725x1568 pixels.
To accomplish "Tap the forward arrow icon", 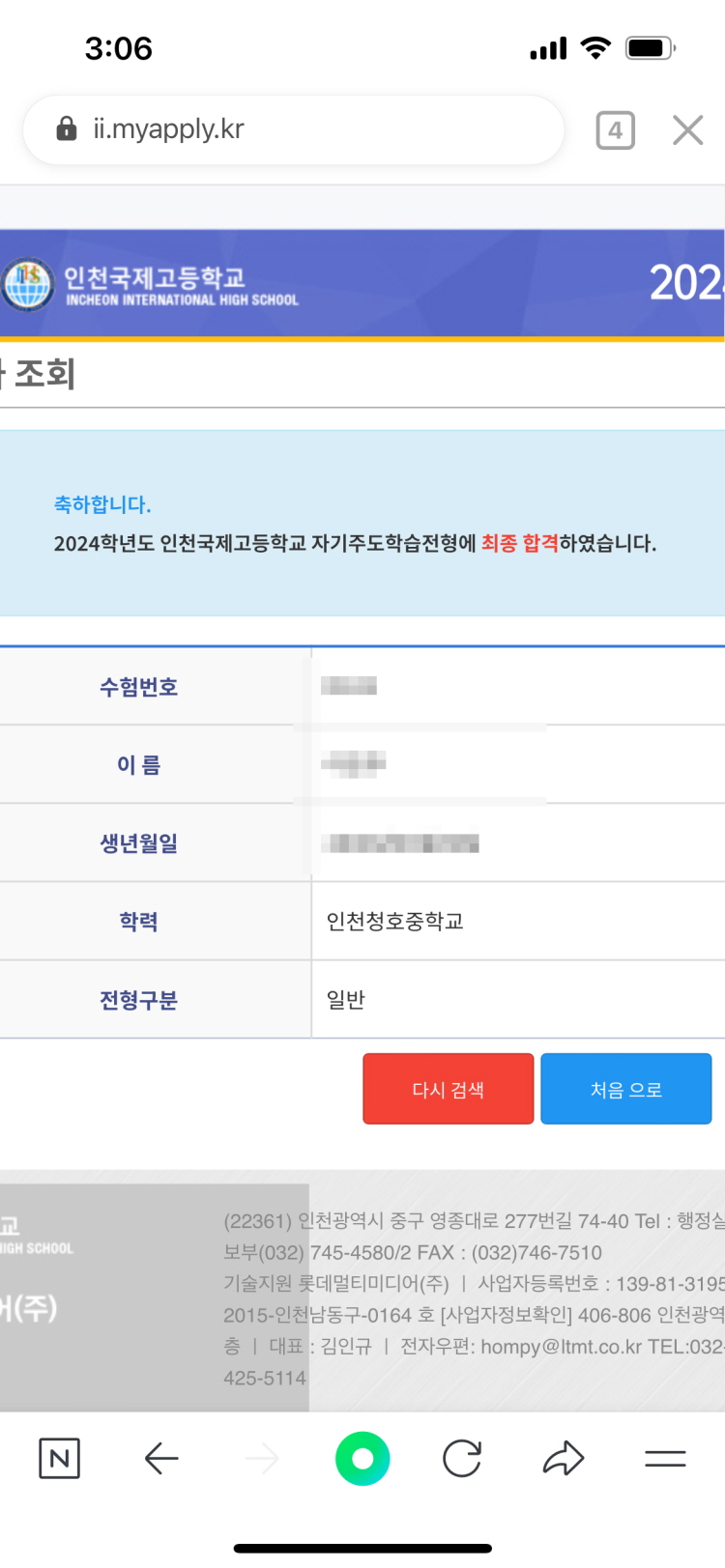I will coord(262,1458).
